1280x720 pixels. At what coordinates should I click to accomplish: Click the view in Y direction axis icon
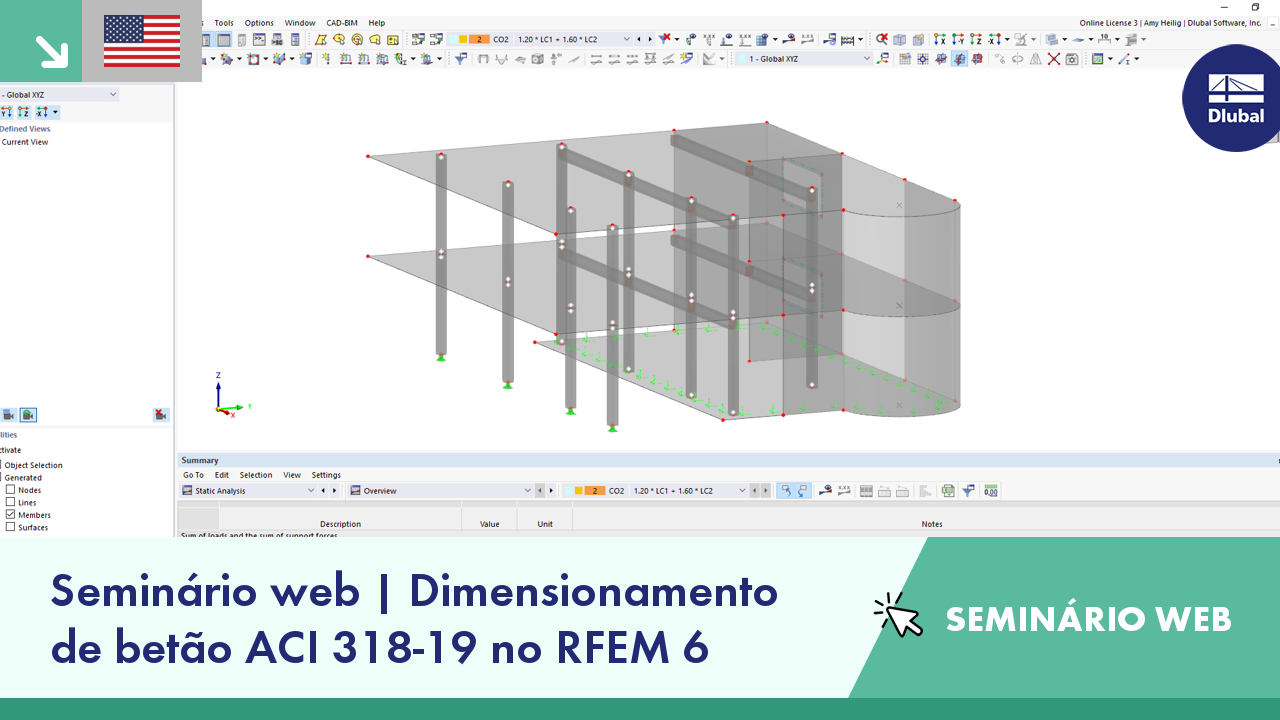coord(957,40)
